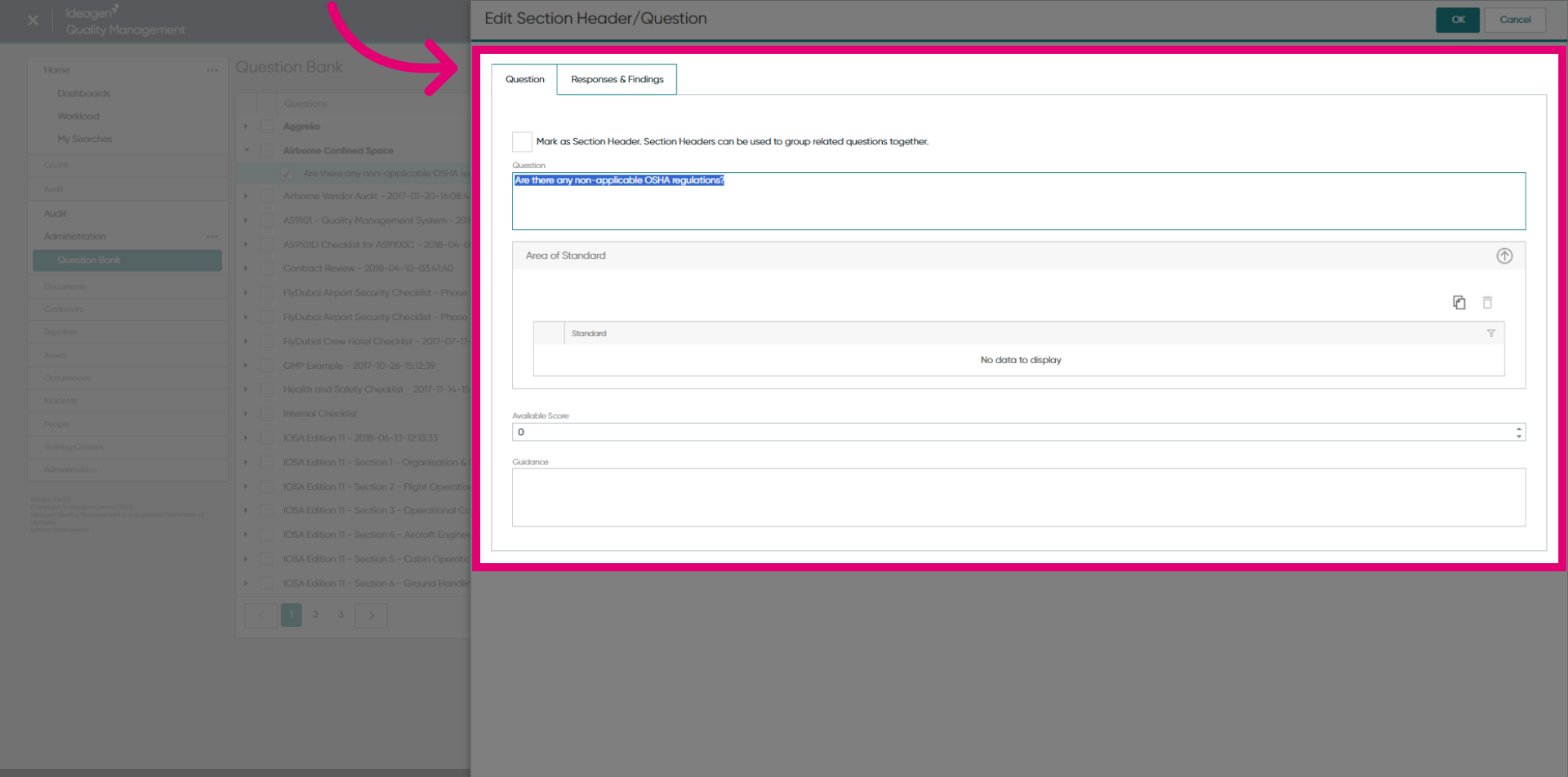The image size is (1568, 777).
Task: Open Workload in the sidebar
Action: (78, 117)
